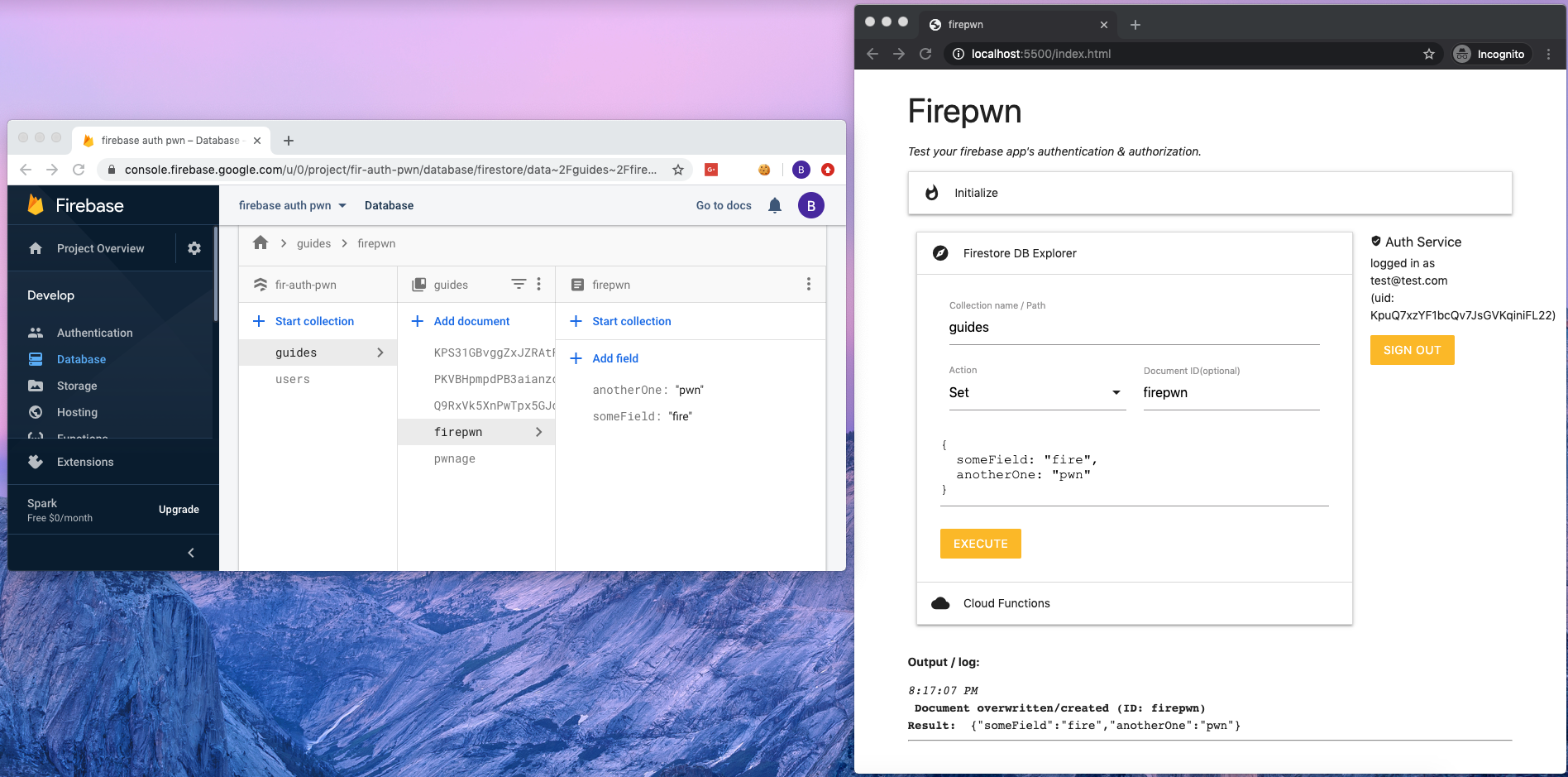Open firepwn document three-dot menu
This screenshot has width=1568, height=777.
[x=808, y=284]
